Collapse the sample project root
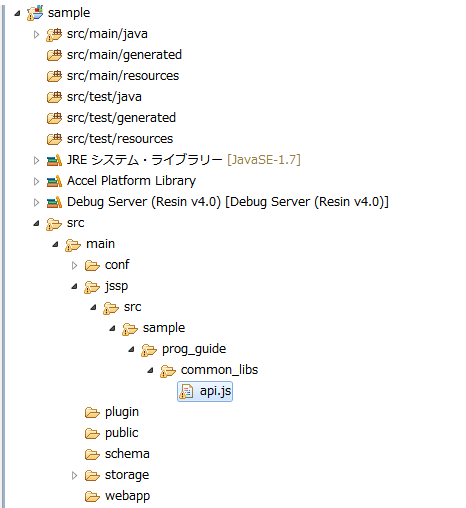 click(x=17, y=13)
